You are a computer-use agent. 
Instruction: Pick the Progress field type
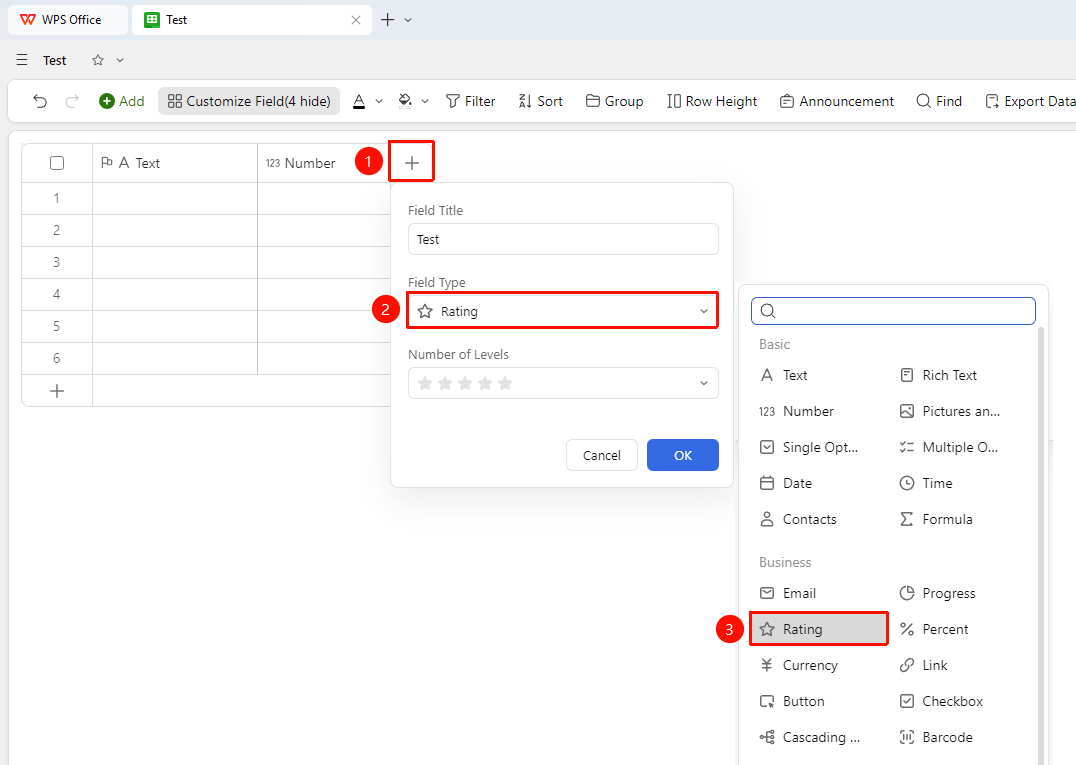[x=937, y=593]
